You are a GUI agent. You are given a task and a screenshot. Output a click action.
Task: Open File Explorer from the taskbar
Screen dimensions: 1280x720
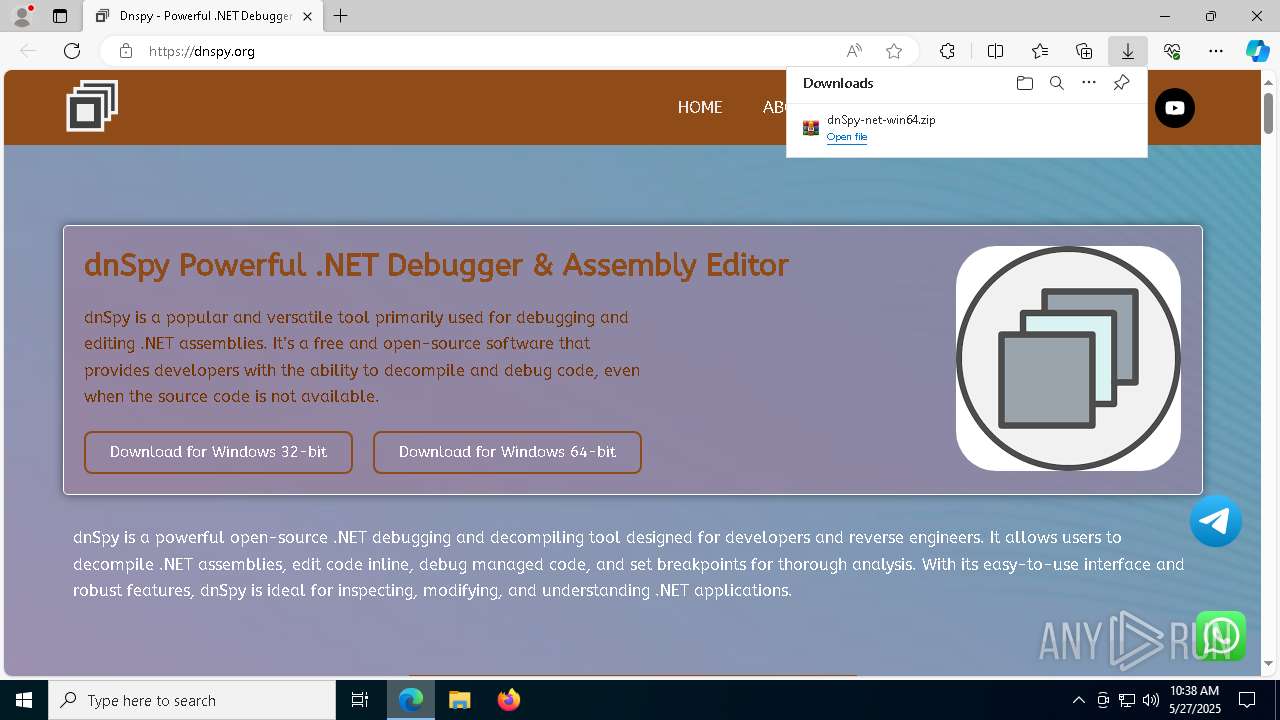coord(459,700)
